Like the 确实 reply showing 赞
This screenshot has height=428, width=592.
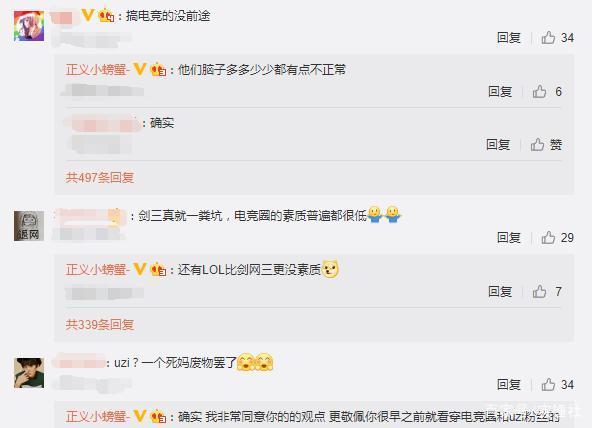click(538, 145)
